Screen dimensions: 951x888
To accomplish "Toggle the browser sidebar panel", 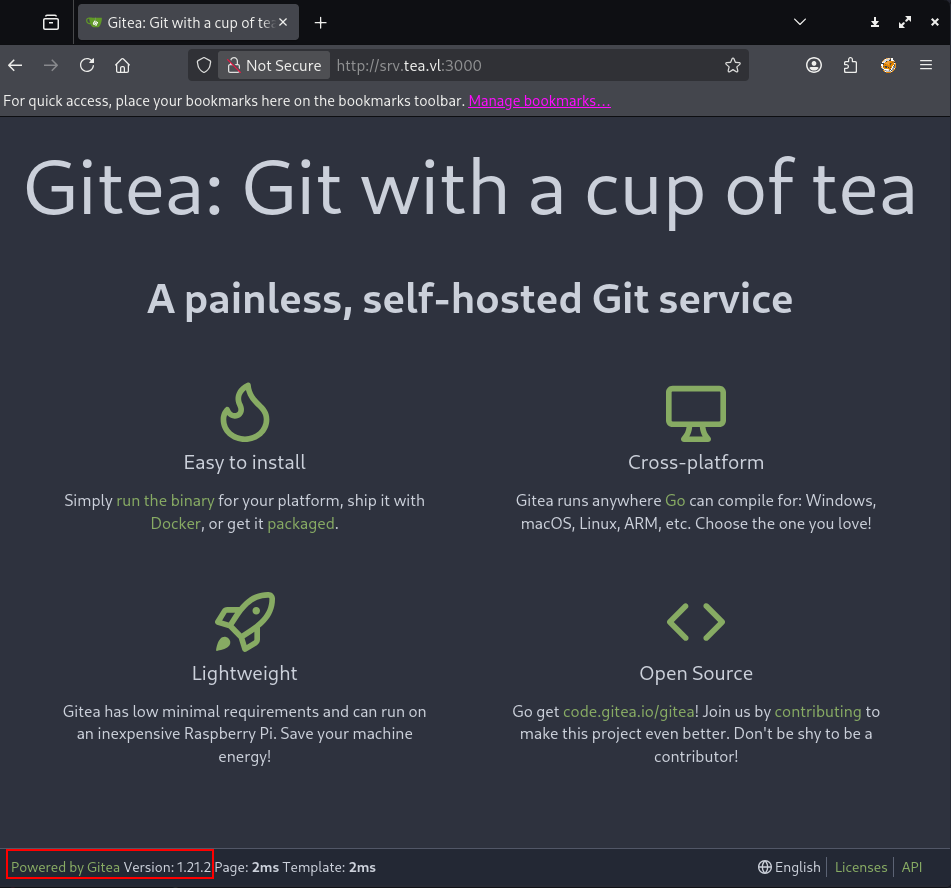I will pyautogui.click(x=50, y=22).
